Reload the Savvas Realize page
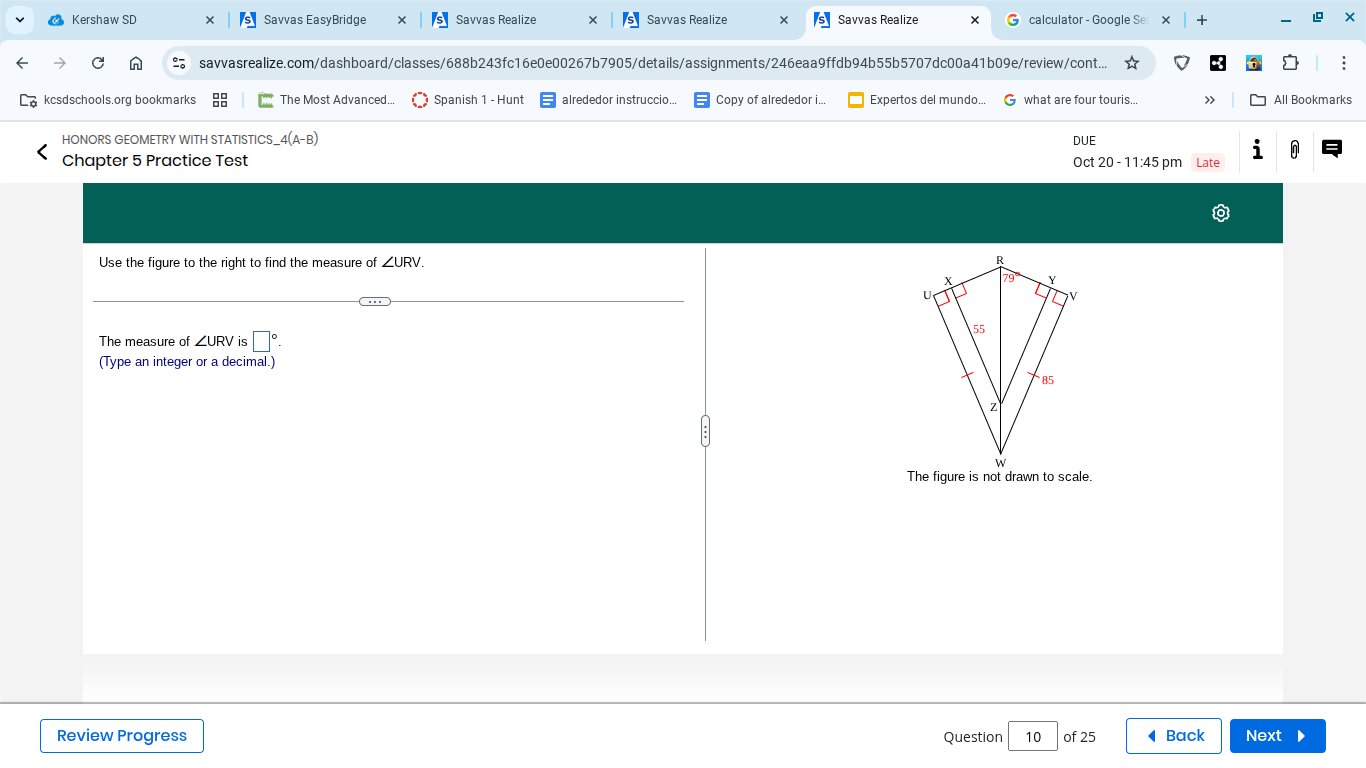The image size is (1366, 768). (97, 62)
